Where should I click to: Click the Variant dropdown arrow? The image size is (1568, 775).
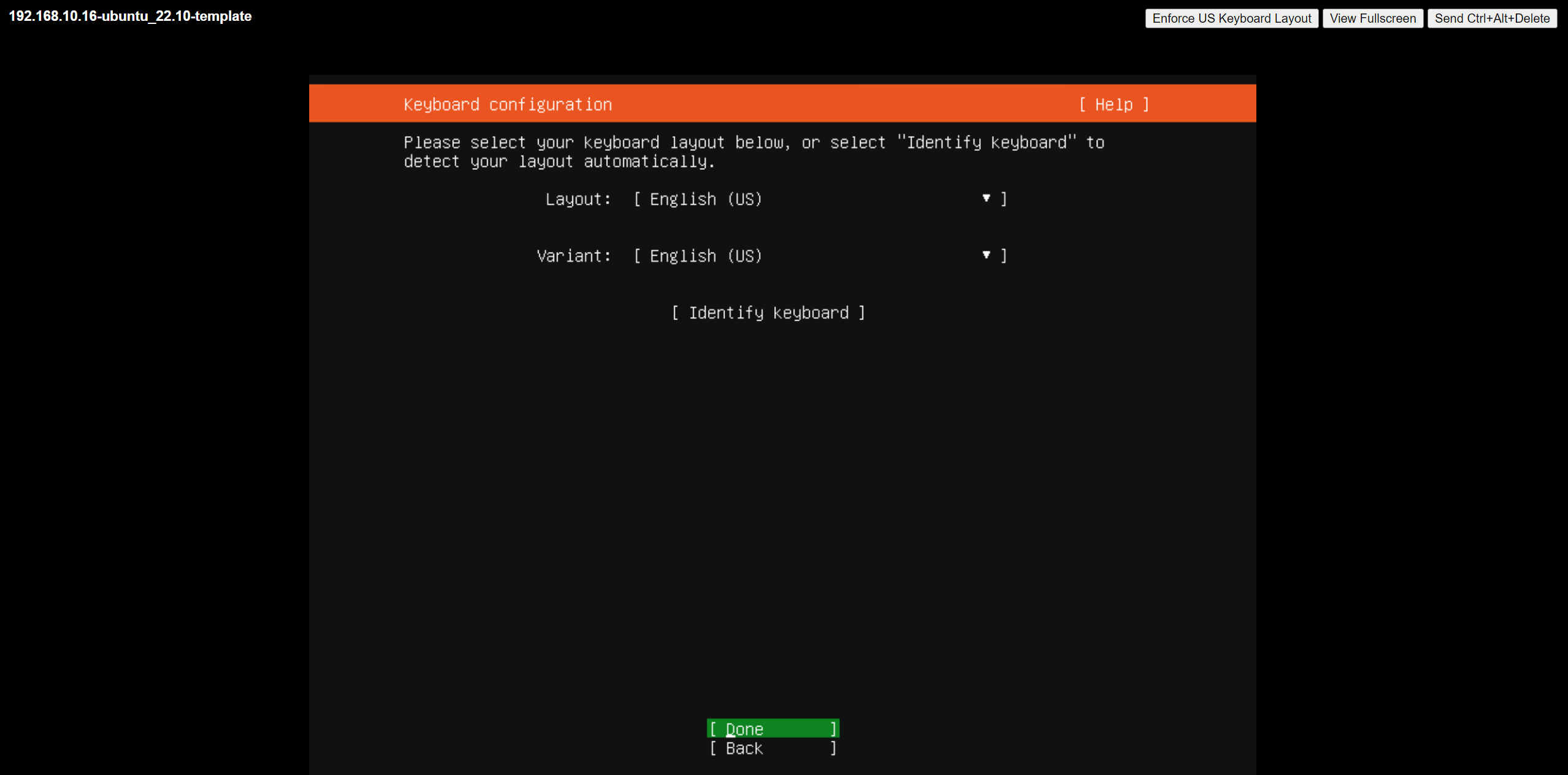tap(986, 254)
